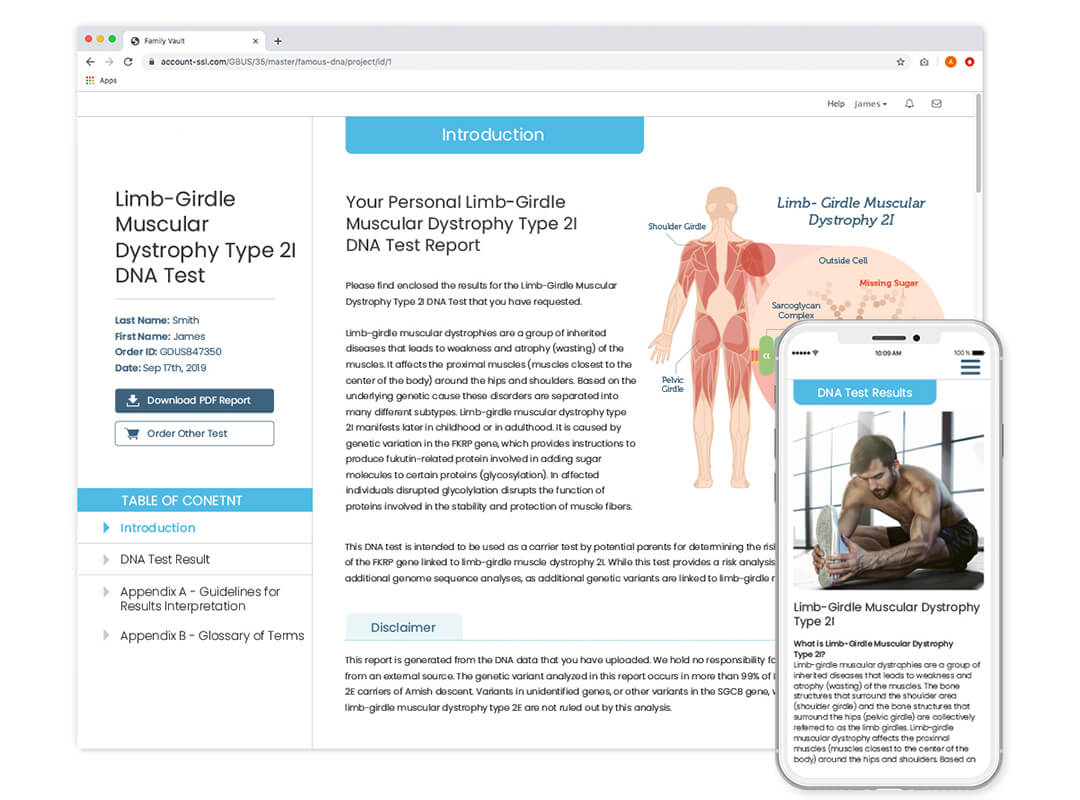Click the Order Other Test button
Viewport: 1080px width, 800px height.
click(194, 433)
